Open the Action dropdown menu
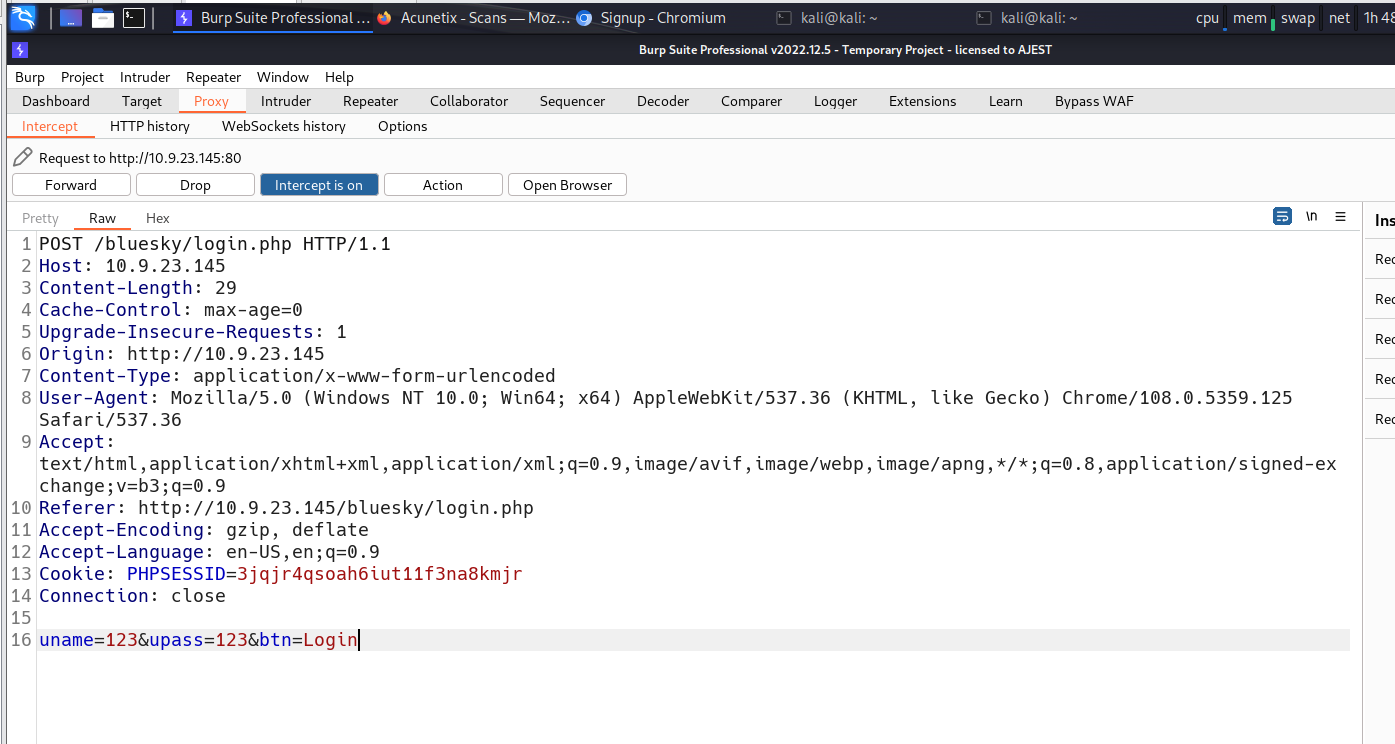 click(x=443, y=185)
